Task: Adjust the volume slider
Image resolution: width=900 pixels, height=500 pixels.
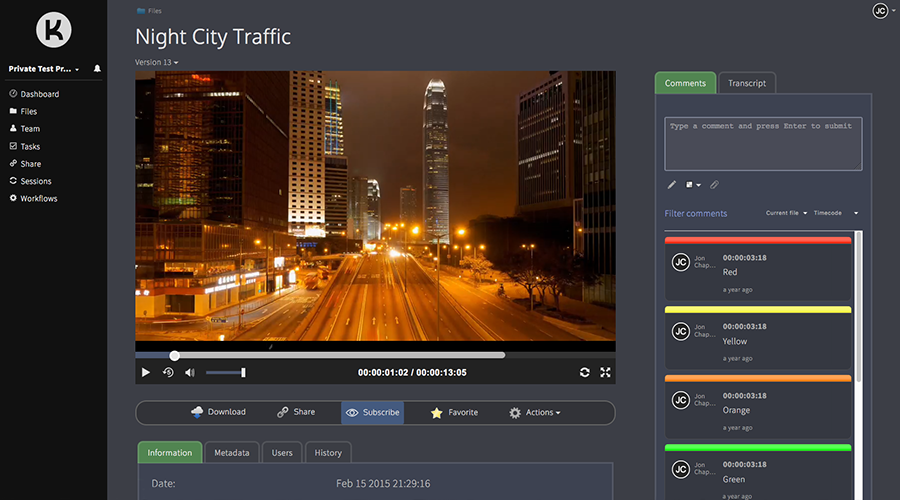Action: point(226,373)
